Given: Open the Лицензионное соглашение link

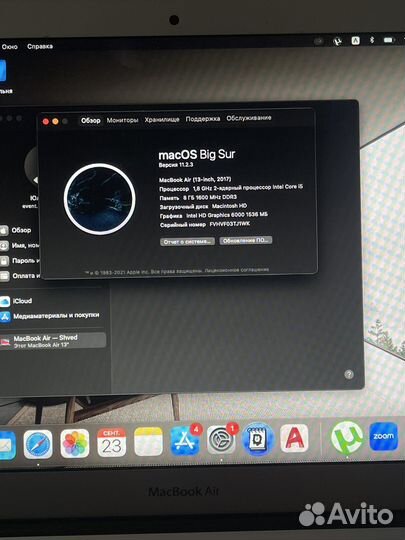Looking at the screenshot, I should (237, 270).
